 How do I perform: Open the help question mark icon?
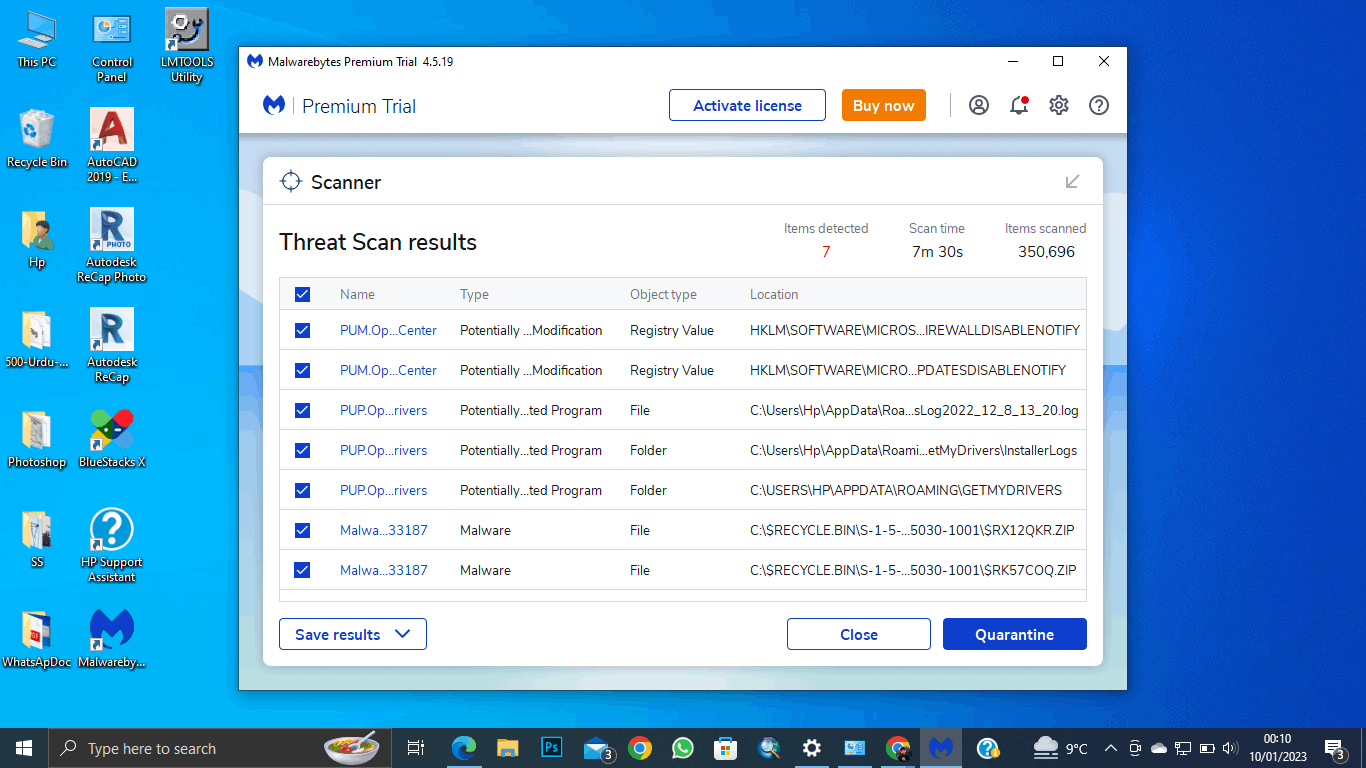[x=1099, y=105]
